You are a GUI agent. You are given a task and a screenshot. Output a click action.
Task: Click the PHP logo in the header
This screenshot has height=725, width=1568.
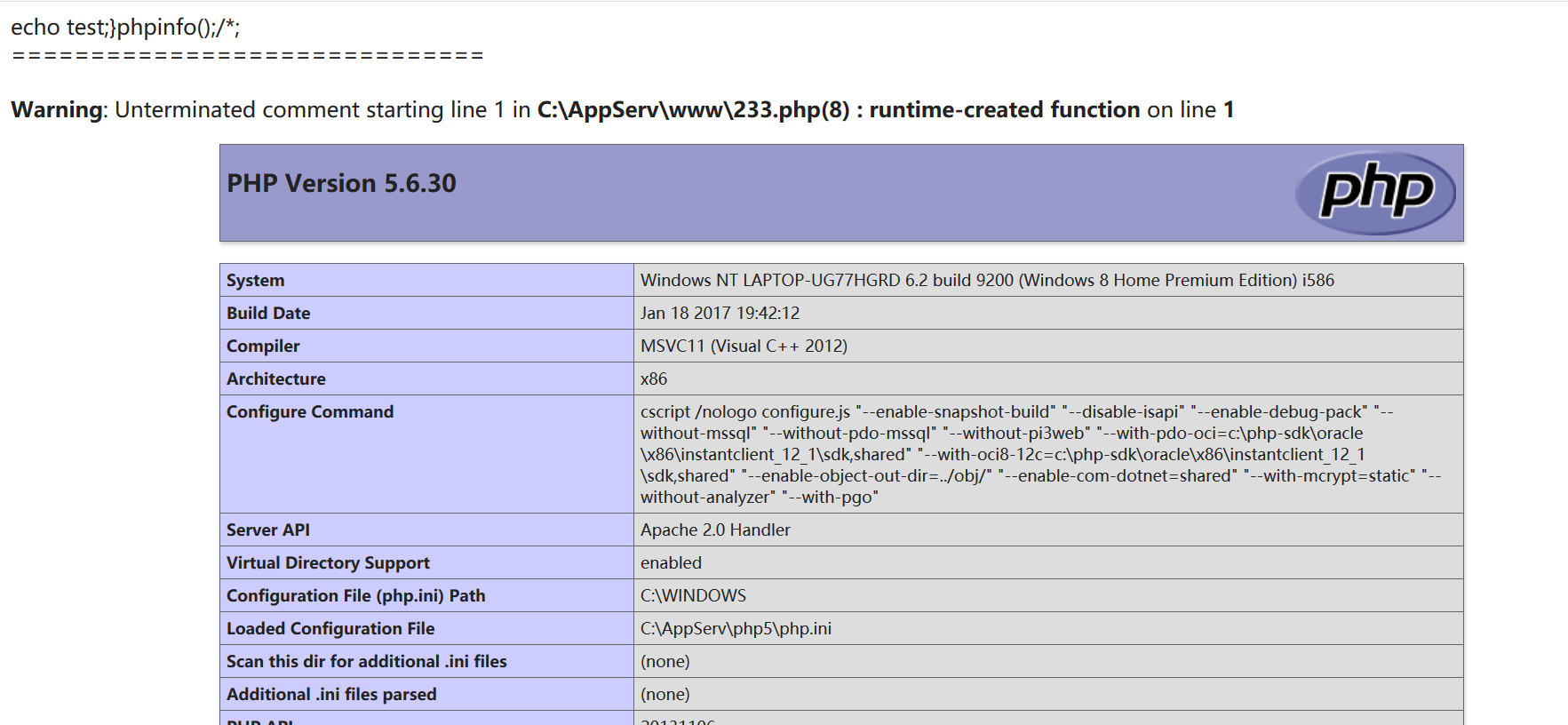tap(1375, 193)
